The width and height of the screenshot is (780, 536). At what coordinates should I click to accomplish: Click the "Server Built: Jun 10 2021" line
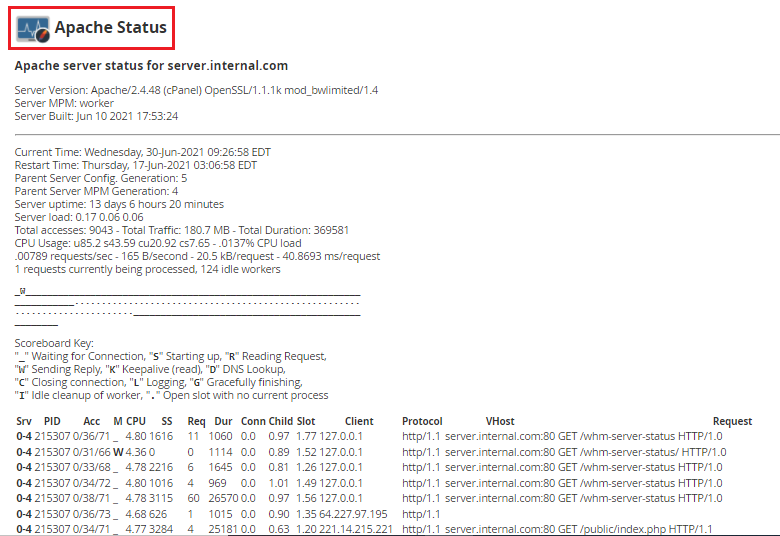point(96,116)
